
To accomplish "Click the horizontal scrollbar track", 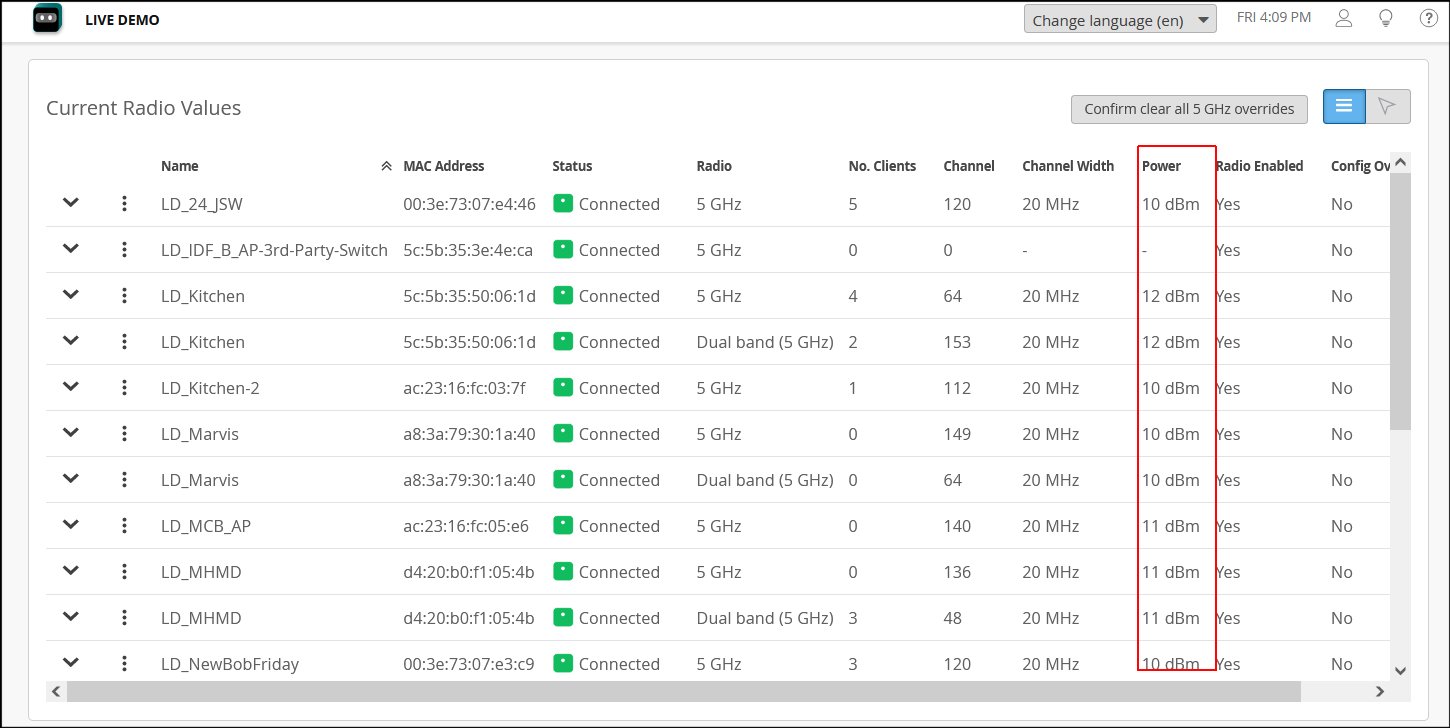I will coord(1340,691).
